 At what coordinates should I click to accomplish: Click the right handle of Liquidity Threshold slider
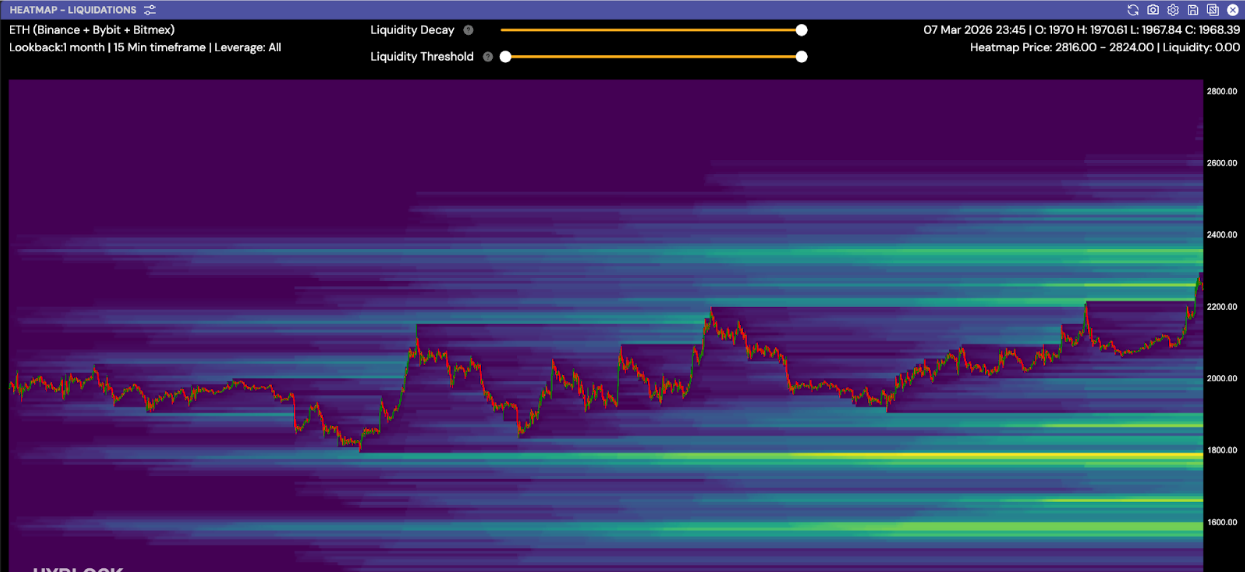pyautogui.click(x=801, y=57)
